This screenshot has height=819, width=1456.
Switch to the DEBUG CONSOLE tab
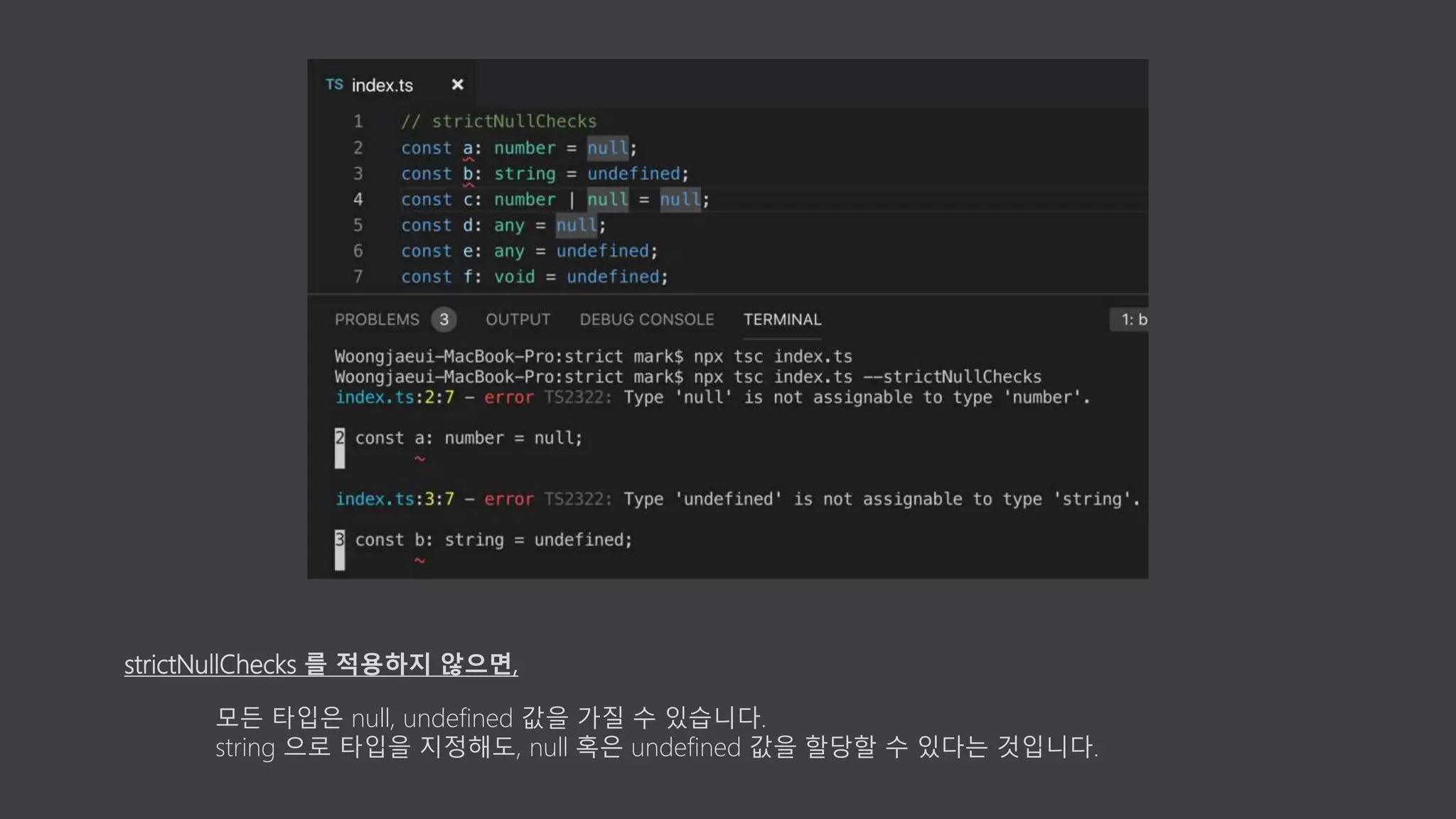click(x=646, y=320)
